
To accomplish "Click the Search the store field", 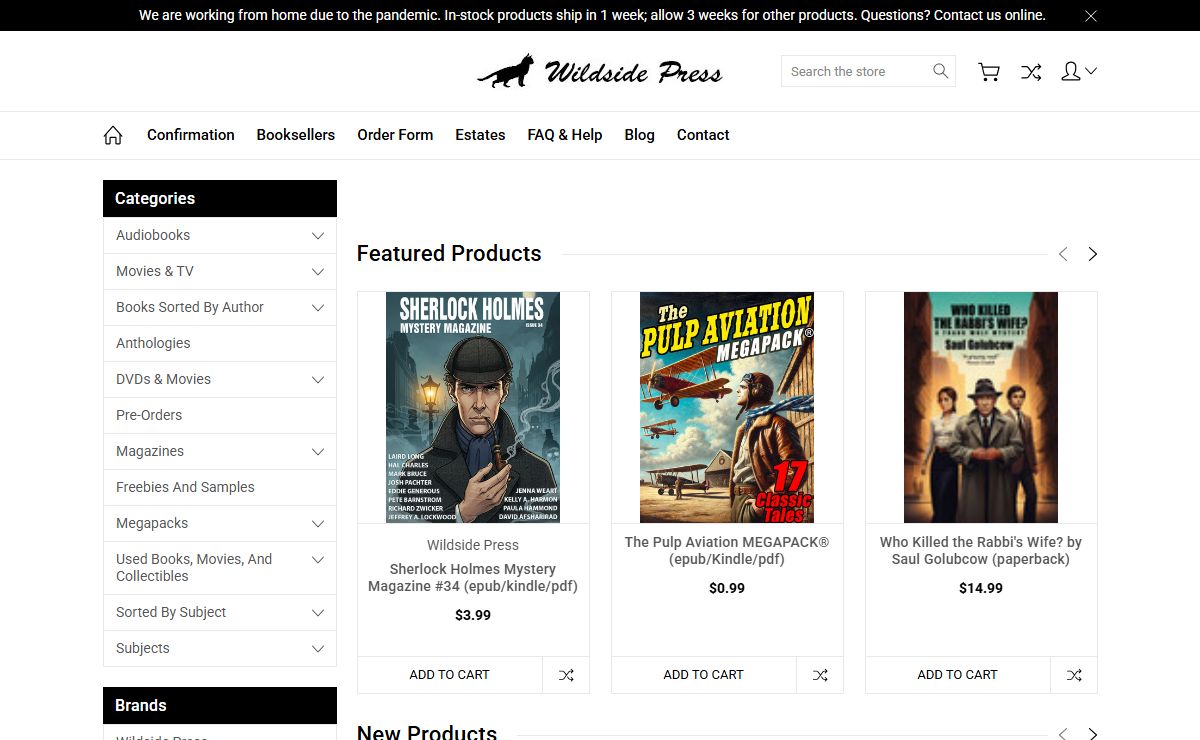I will [855, 71].
